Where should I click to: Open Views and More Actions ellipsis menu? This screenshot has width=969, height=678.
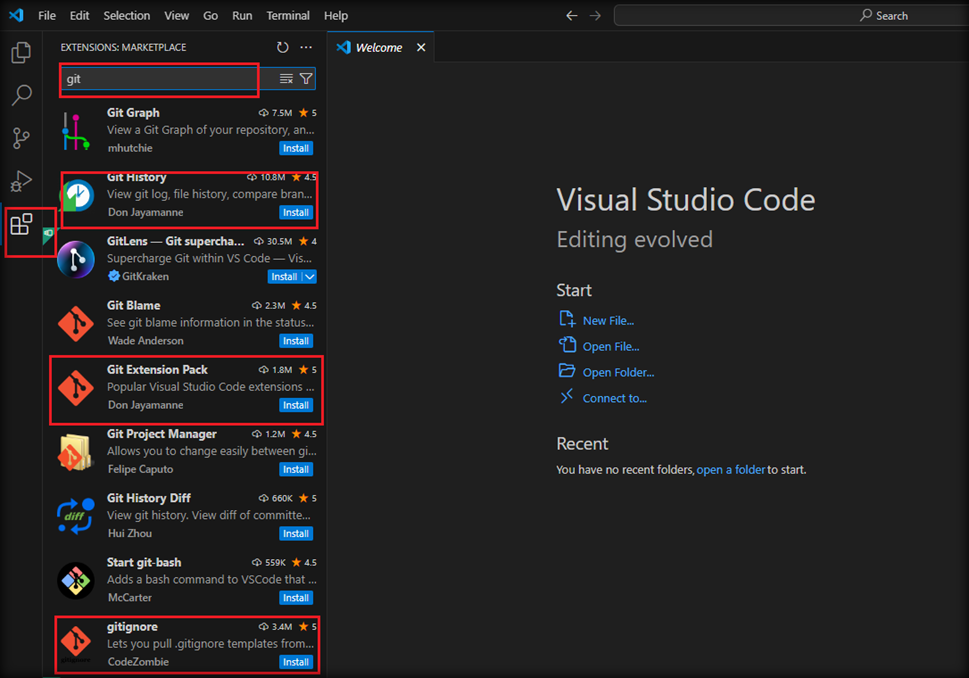pyautogui.click(x=306, y=47)
